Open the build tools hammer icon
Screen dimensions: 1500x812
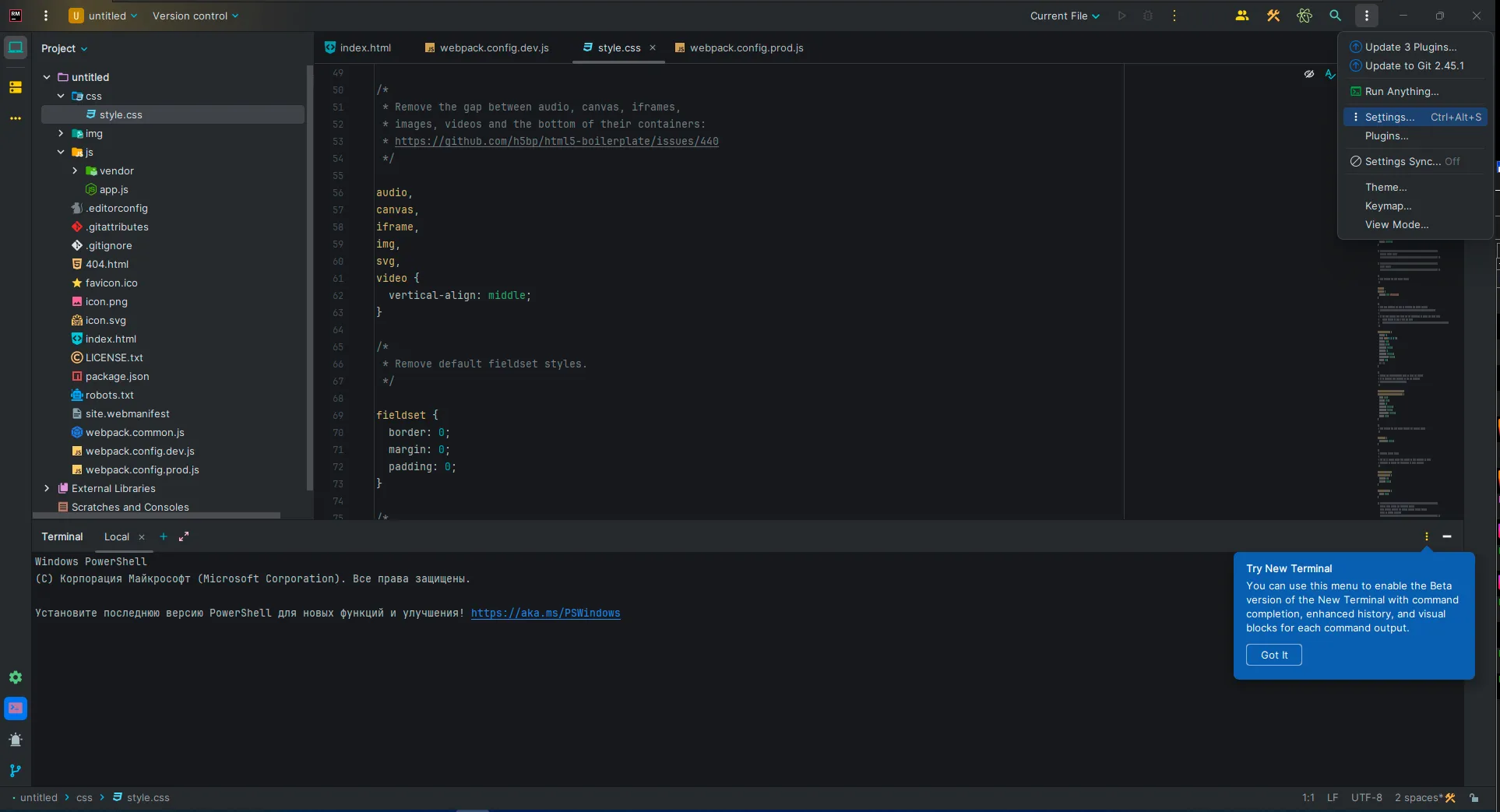pos(1273,16)
